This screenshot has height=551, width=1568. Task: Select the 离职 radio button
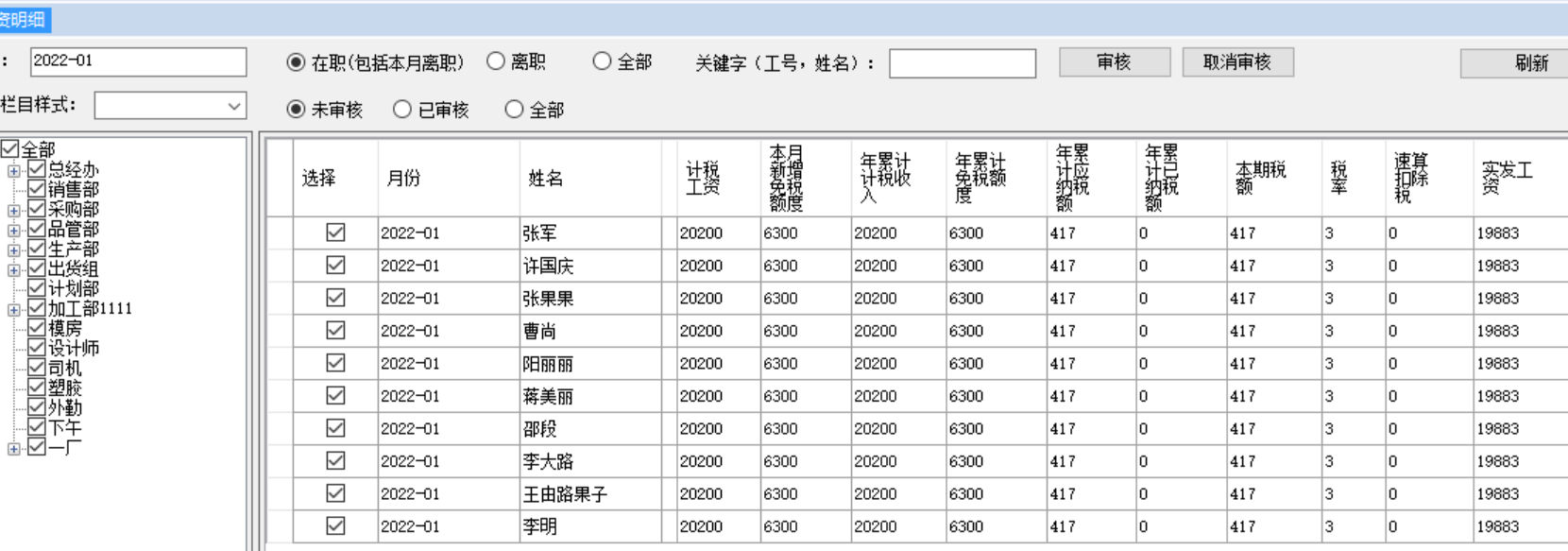(x=496, y=61)
